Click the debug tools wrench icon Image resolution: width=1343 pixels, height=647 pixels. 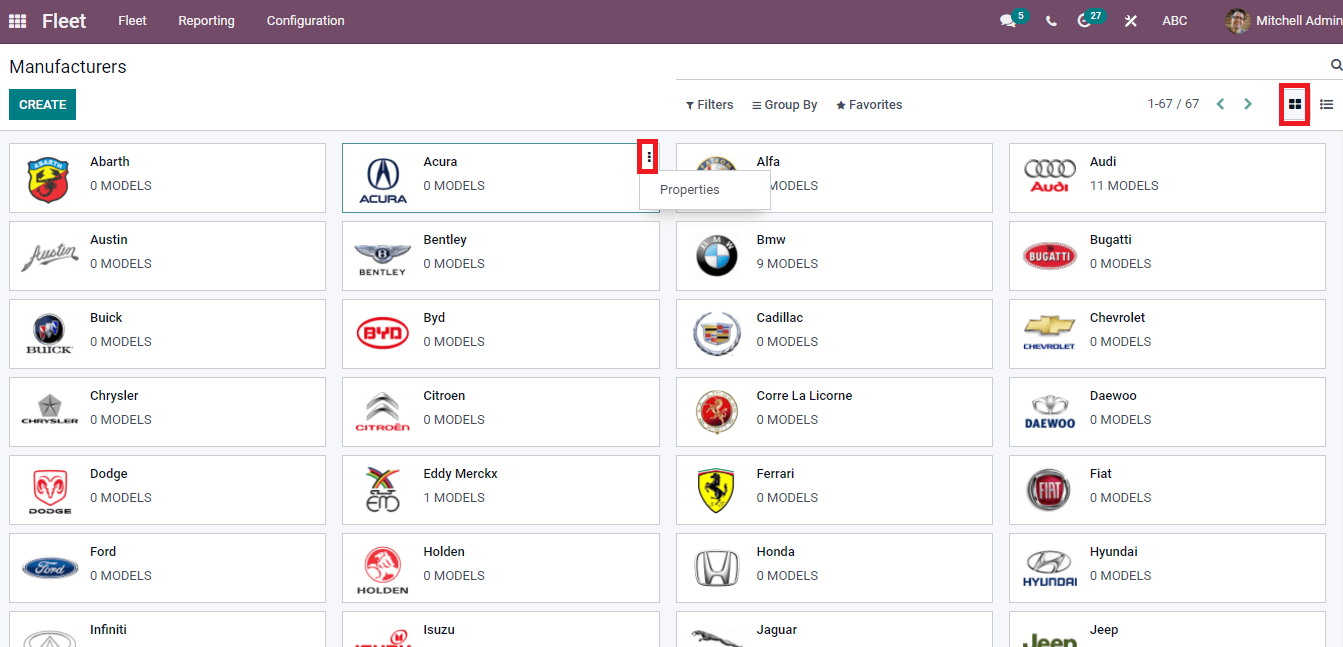[x=1131, y=21]
